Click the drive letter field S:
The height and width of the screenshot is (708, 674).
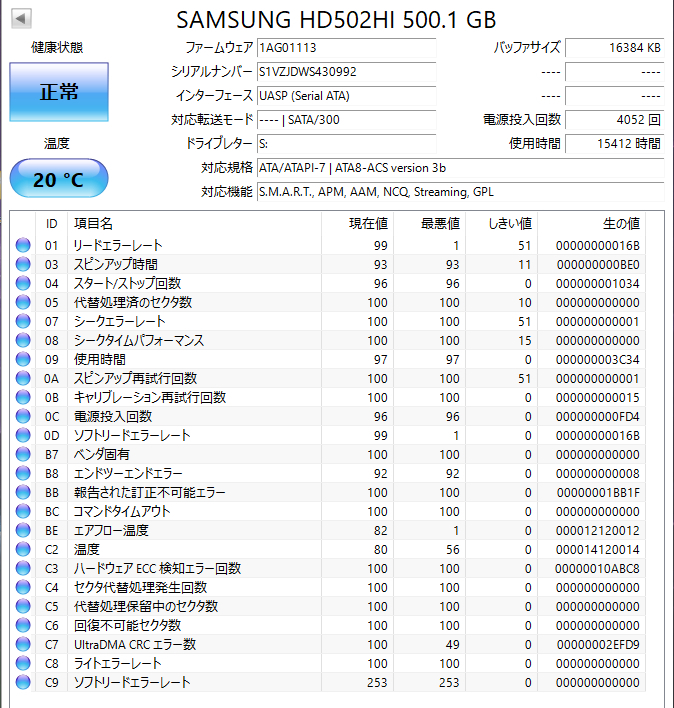346,144
